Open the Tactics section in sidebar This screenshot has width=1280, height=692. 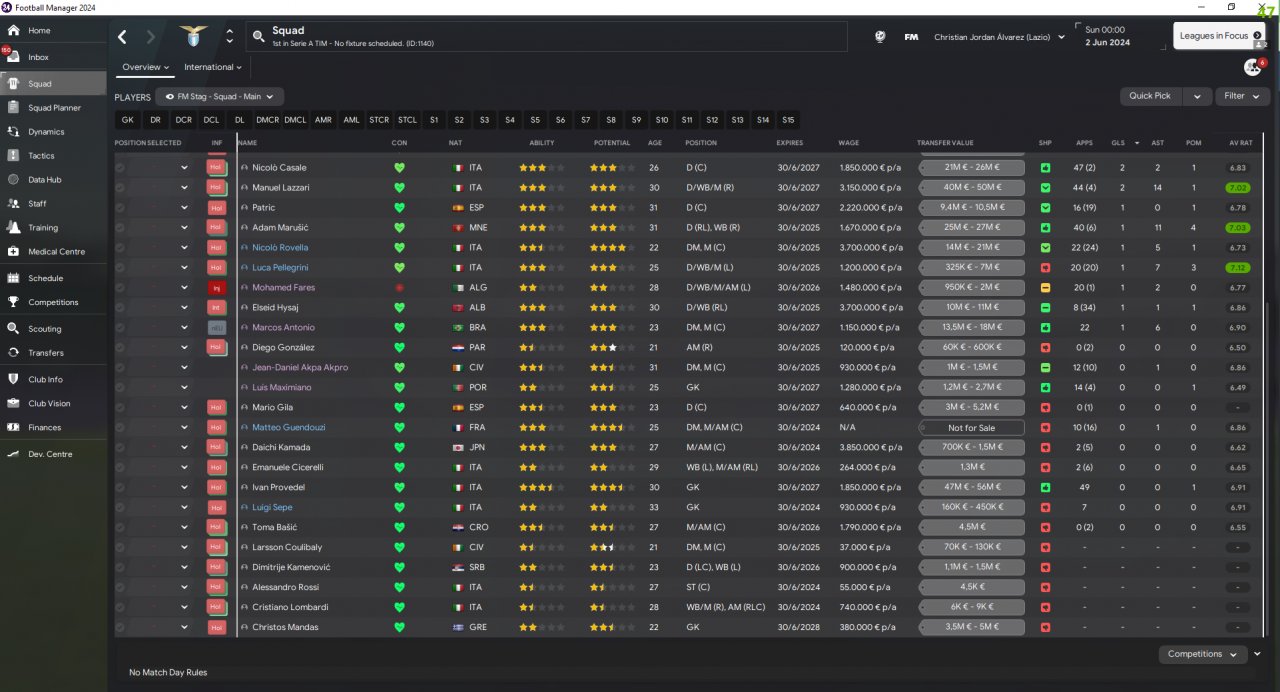(13, 155)
